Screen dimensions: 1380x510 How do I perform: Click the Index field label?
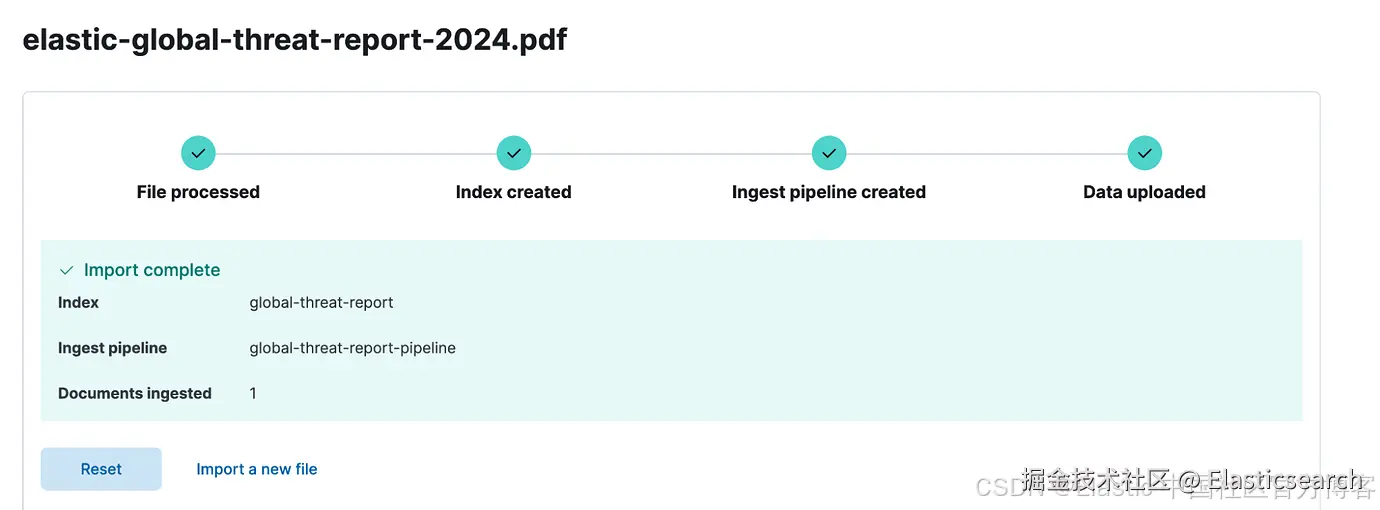[78, 302]
